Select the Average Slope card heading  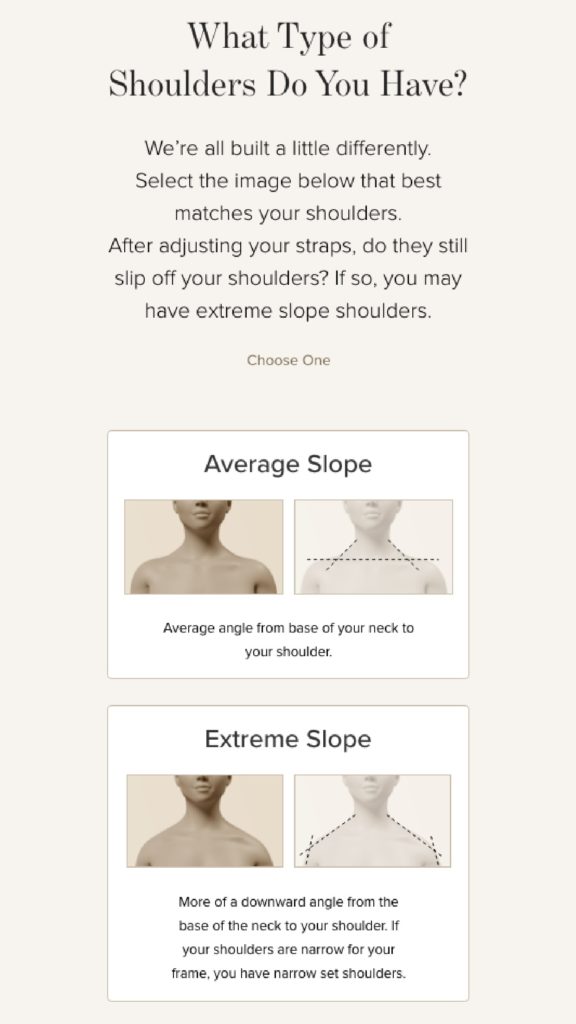click(x=288, y=464)
